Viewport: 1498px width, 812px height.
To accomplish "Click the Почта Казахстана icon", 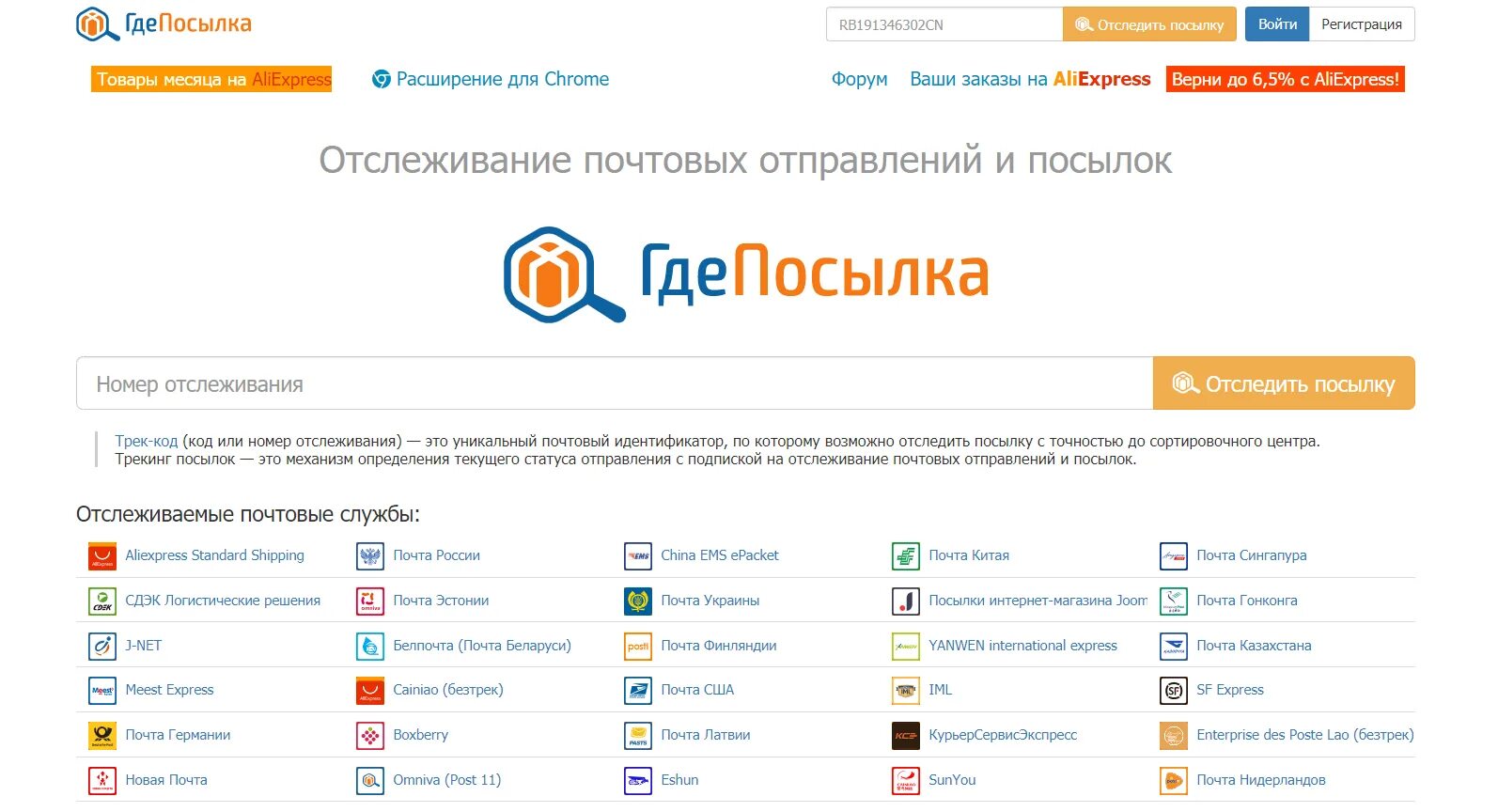I will coord(1174,647).
